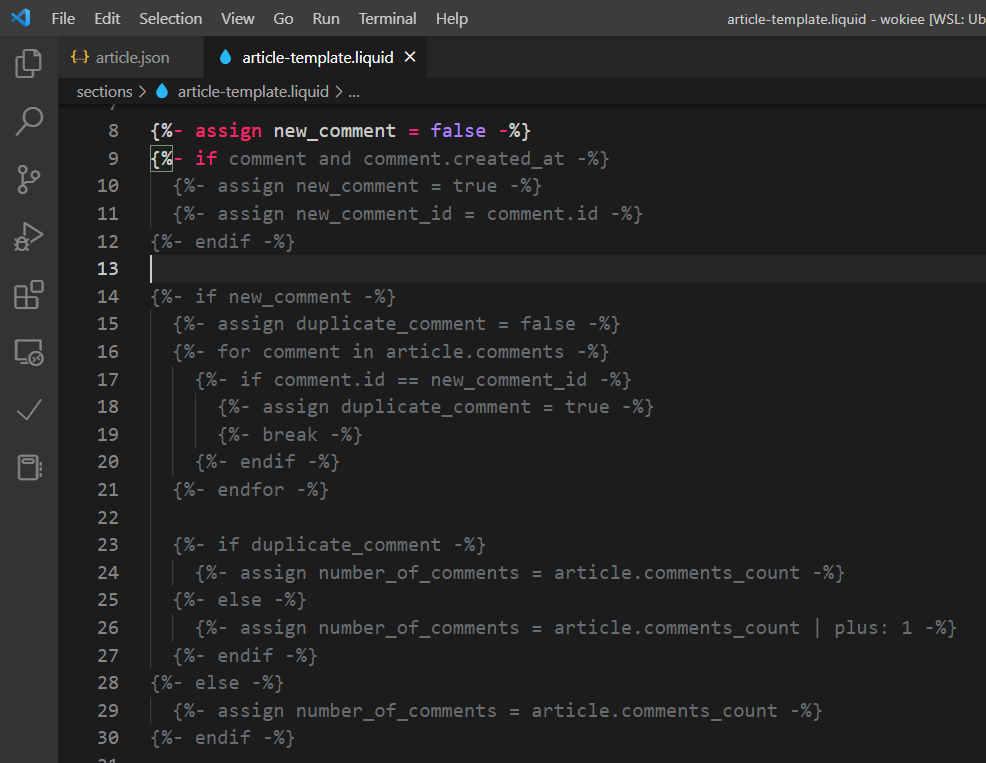Click 'false' on line 8
The height and width of the screenshot is (763, 986).
pos(458,131)
